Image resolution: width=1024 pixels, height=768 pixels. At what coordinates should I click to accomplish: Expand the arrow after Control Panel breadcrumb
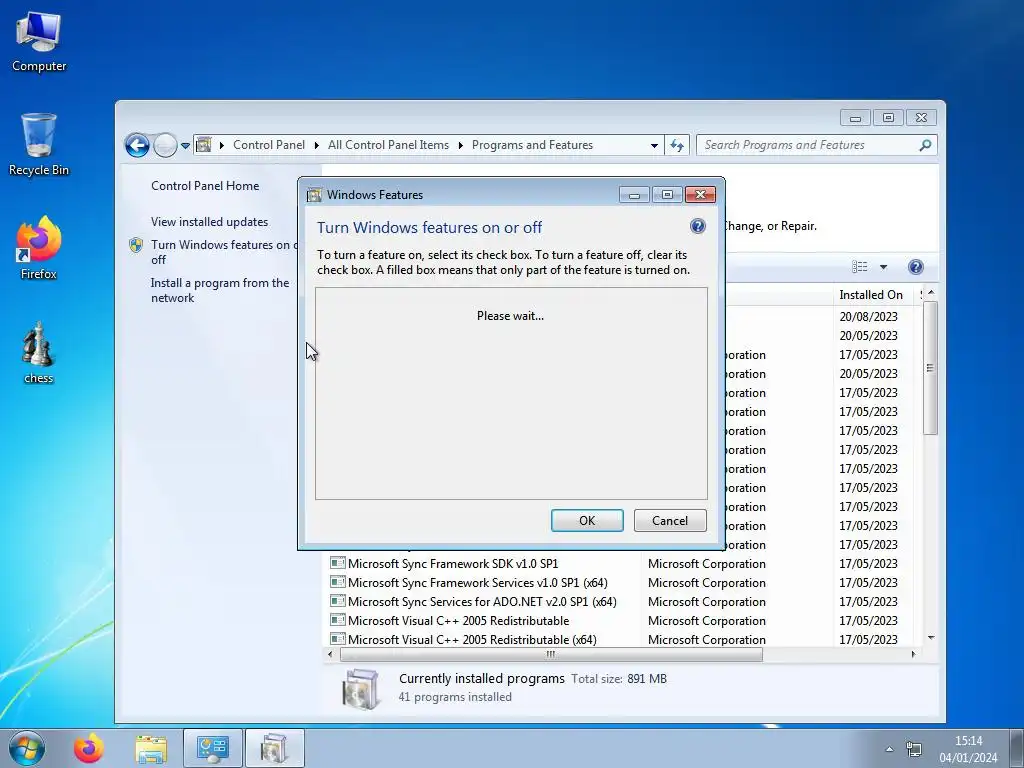pyautogui.click(x=317, y=145)
